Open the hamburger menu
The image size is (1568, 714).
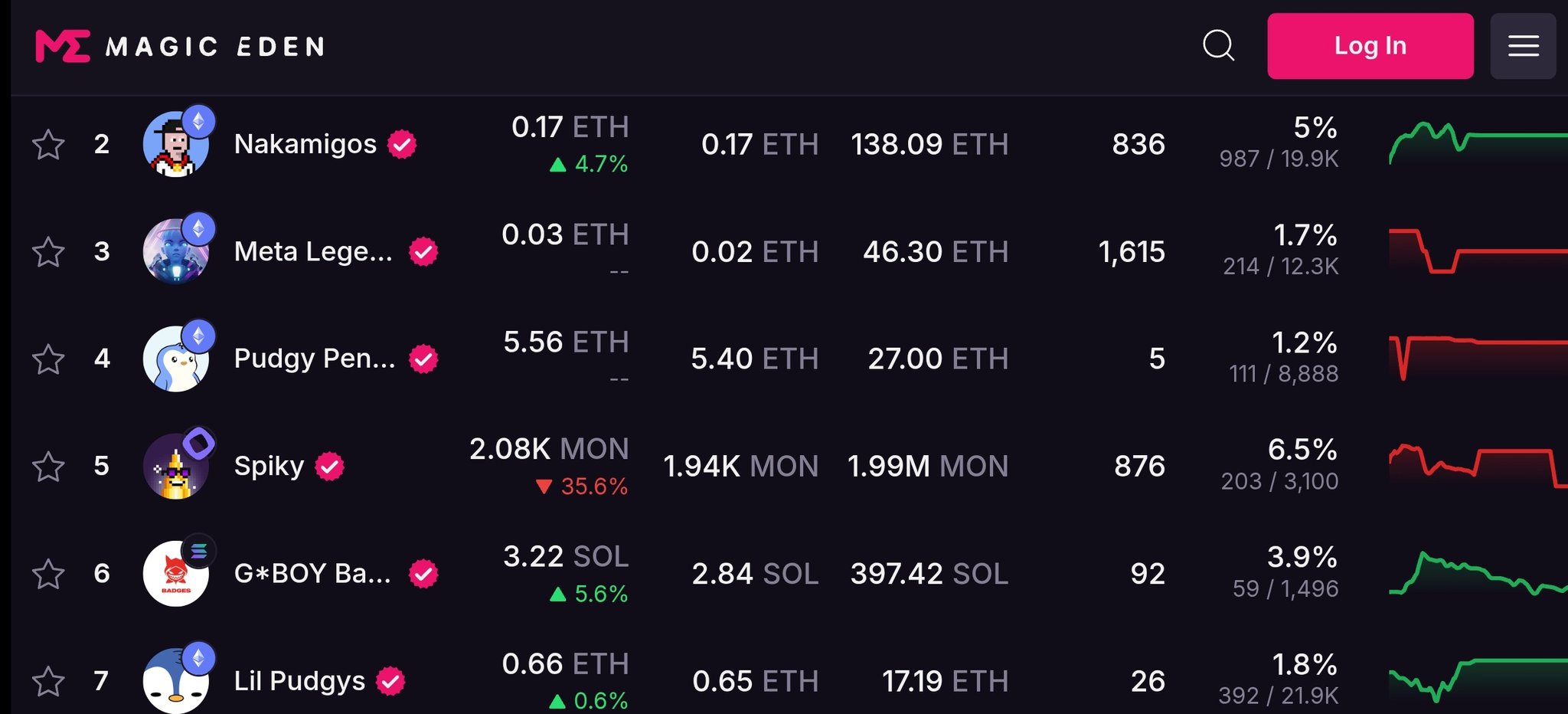[1523, 46]
